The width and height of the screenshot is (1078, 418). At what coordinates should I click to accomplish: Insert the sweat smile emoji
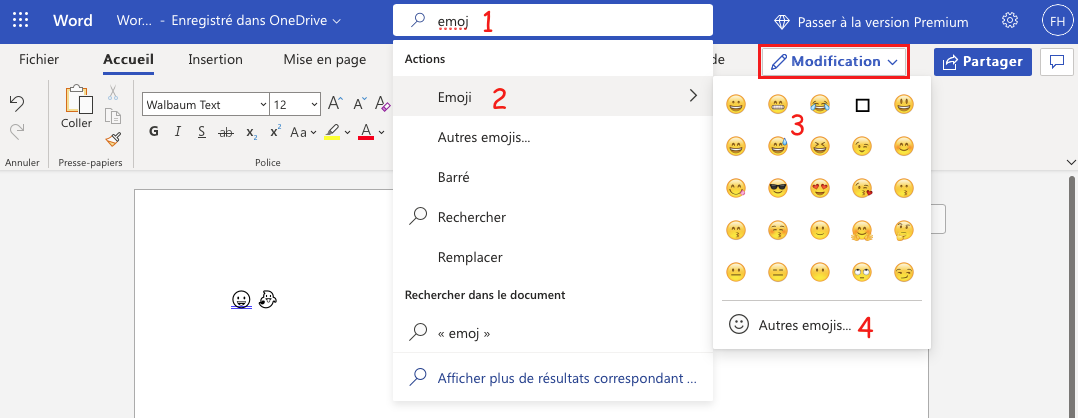click(x=778, y=146)
